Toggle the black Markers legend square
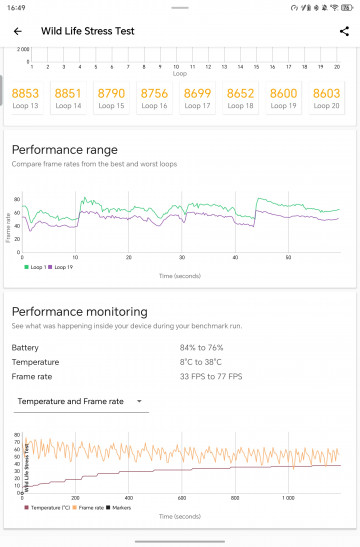The width and height of the screenshot is (360, 547). [x=108, y=508]
